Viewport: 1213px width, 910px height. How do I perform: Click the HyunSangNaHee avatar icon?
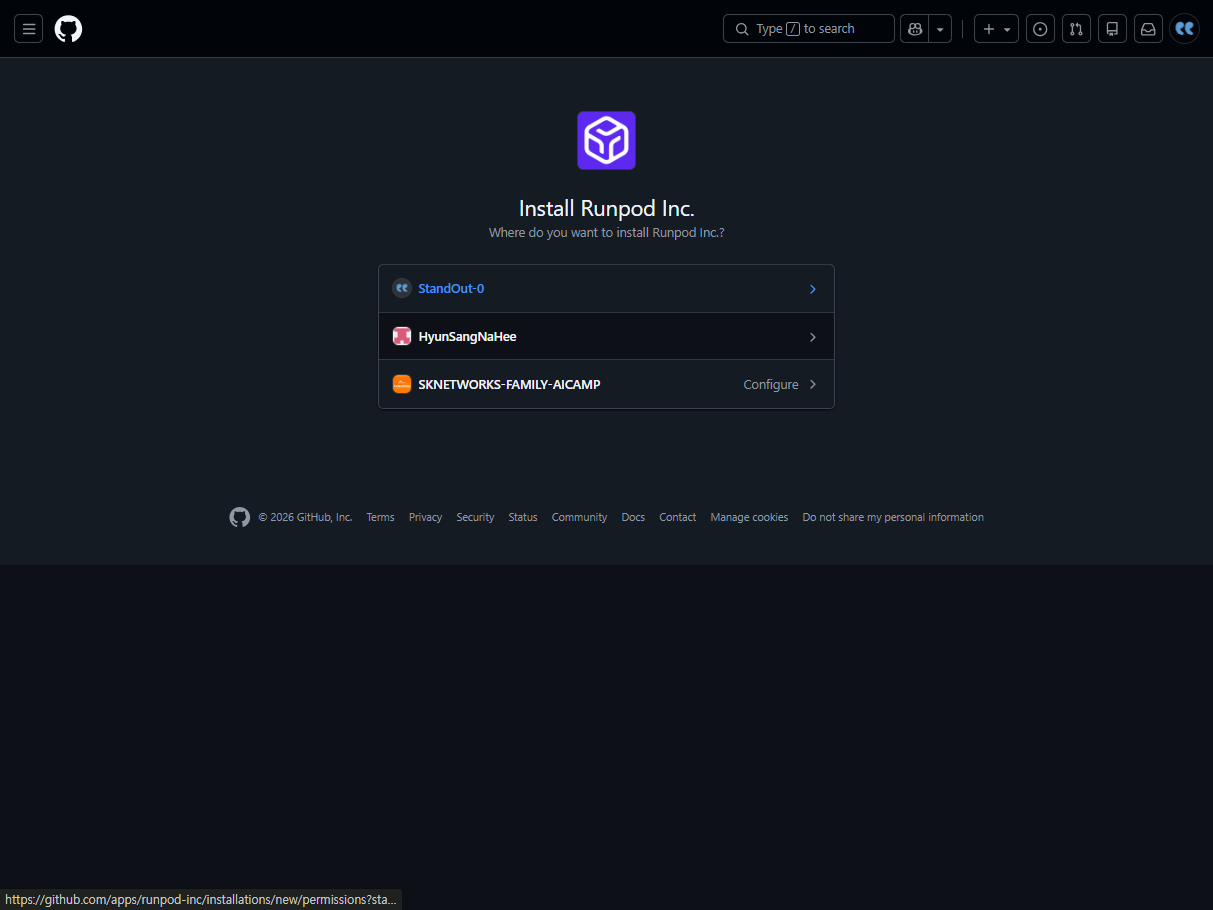click(x=402, y=337)
